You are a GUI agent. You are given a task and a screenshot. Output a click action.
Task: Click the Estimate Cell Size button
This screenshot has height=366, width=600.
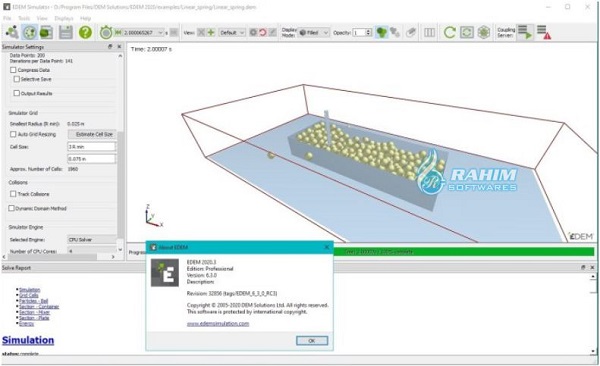click(92, 134)
